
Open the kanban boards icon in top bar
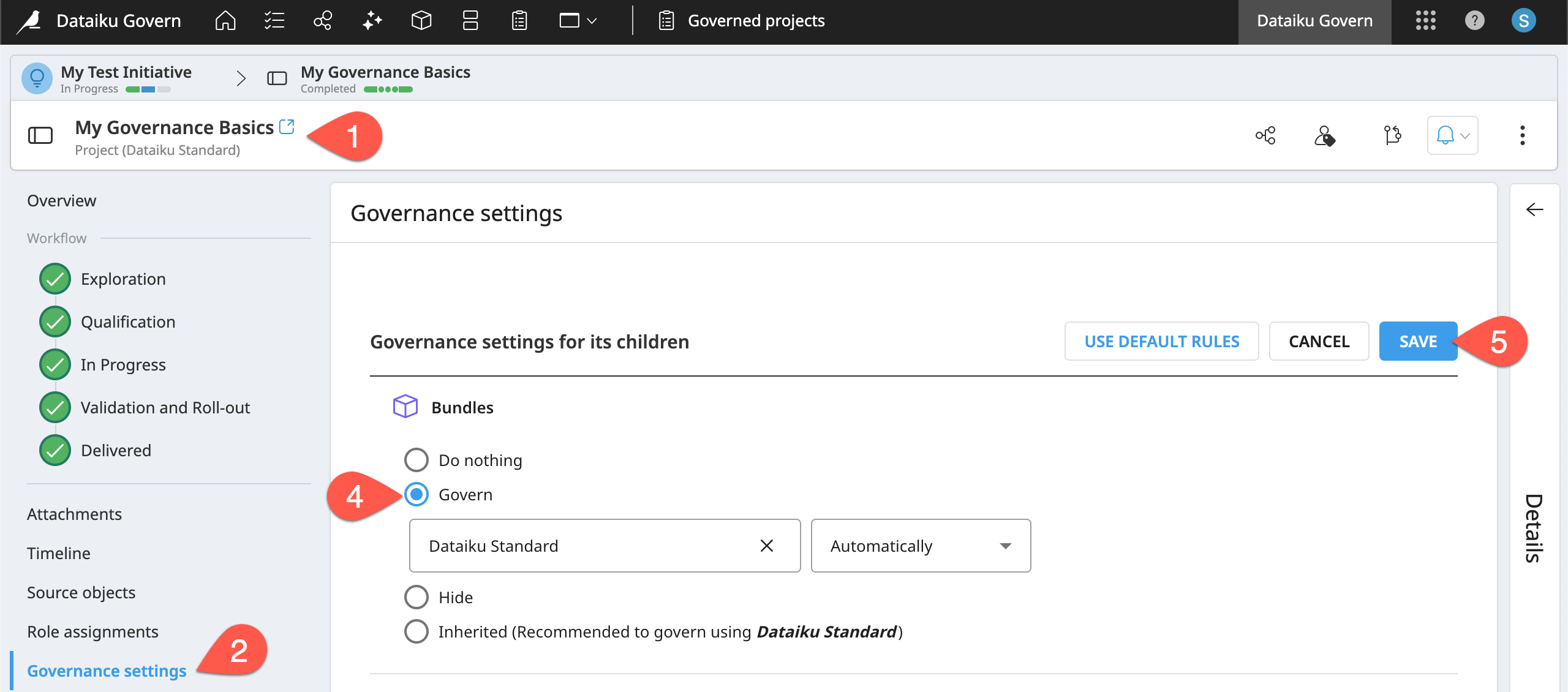click(470, 20)
